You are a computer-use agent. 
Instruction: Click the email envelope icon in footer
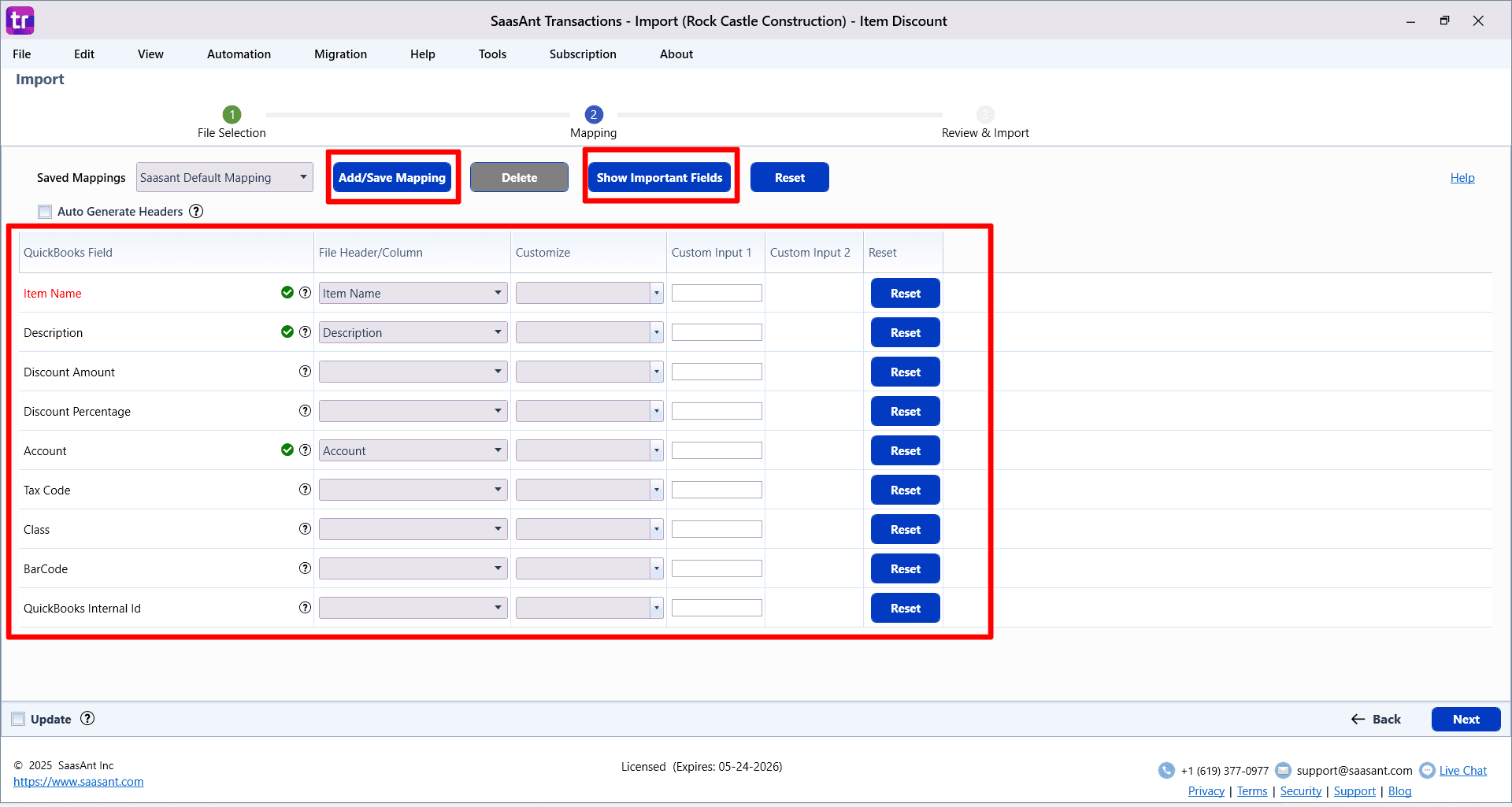1283,770
